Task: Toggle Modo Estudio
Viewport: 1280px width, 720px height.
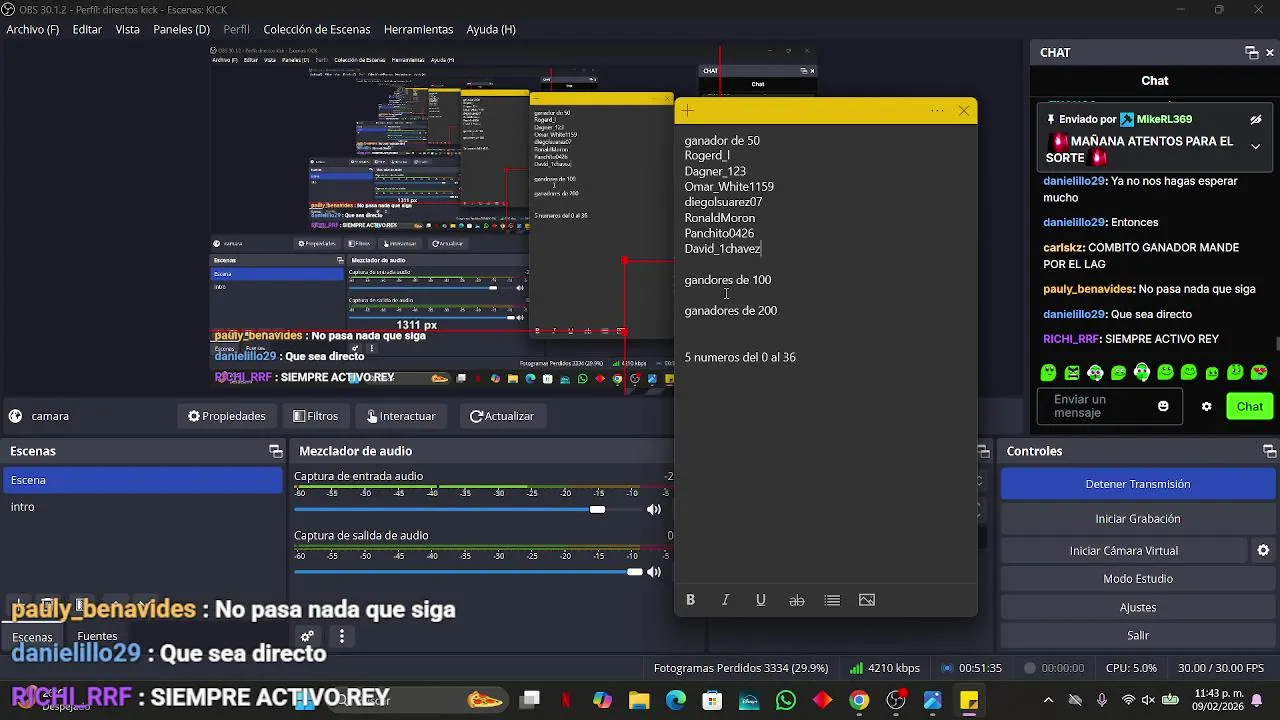Action: click(1138, 579)
